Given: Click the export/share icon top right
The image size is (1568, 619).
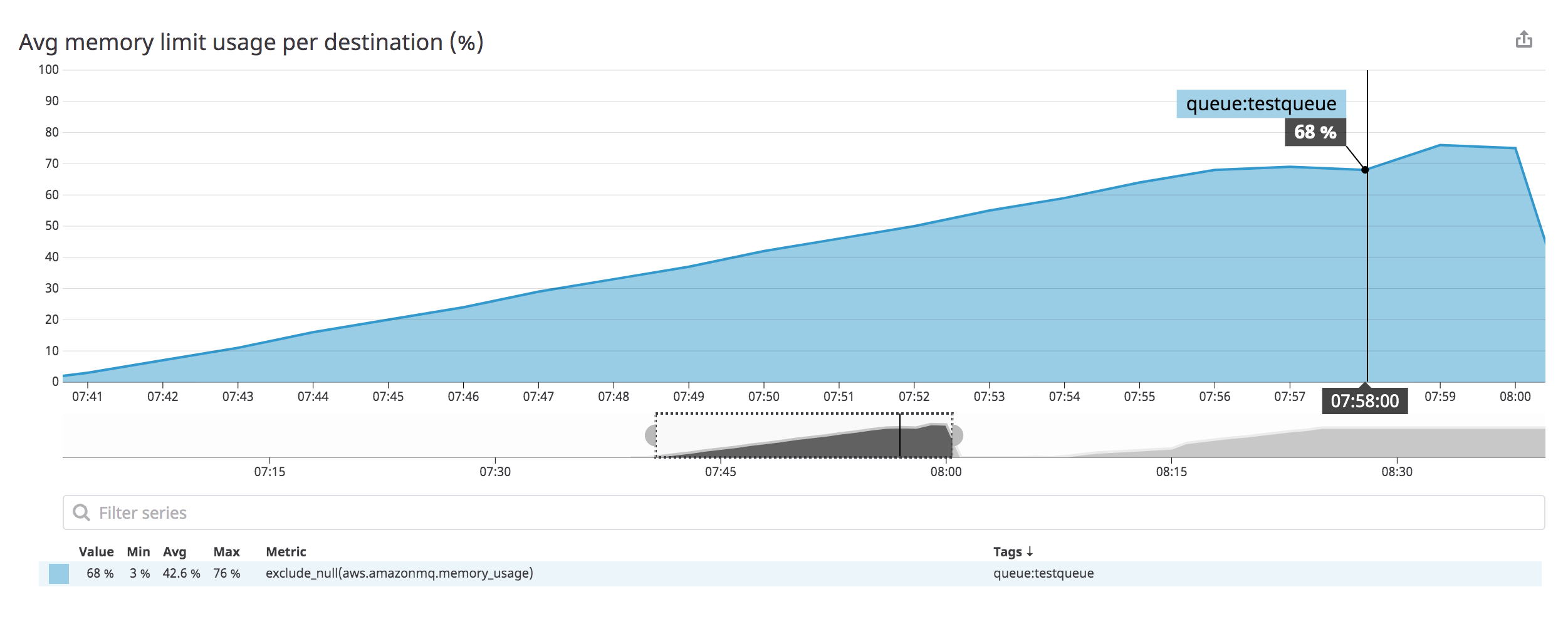Looking at the screenshot, I should click(1525, 40).
